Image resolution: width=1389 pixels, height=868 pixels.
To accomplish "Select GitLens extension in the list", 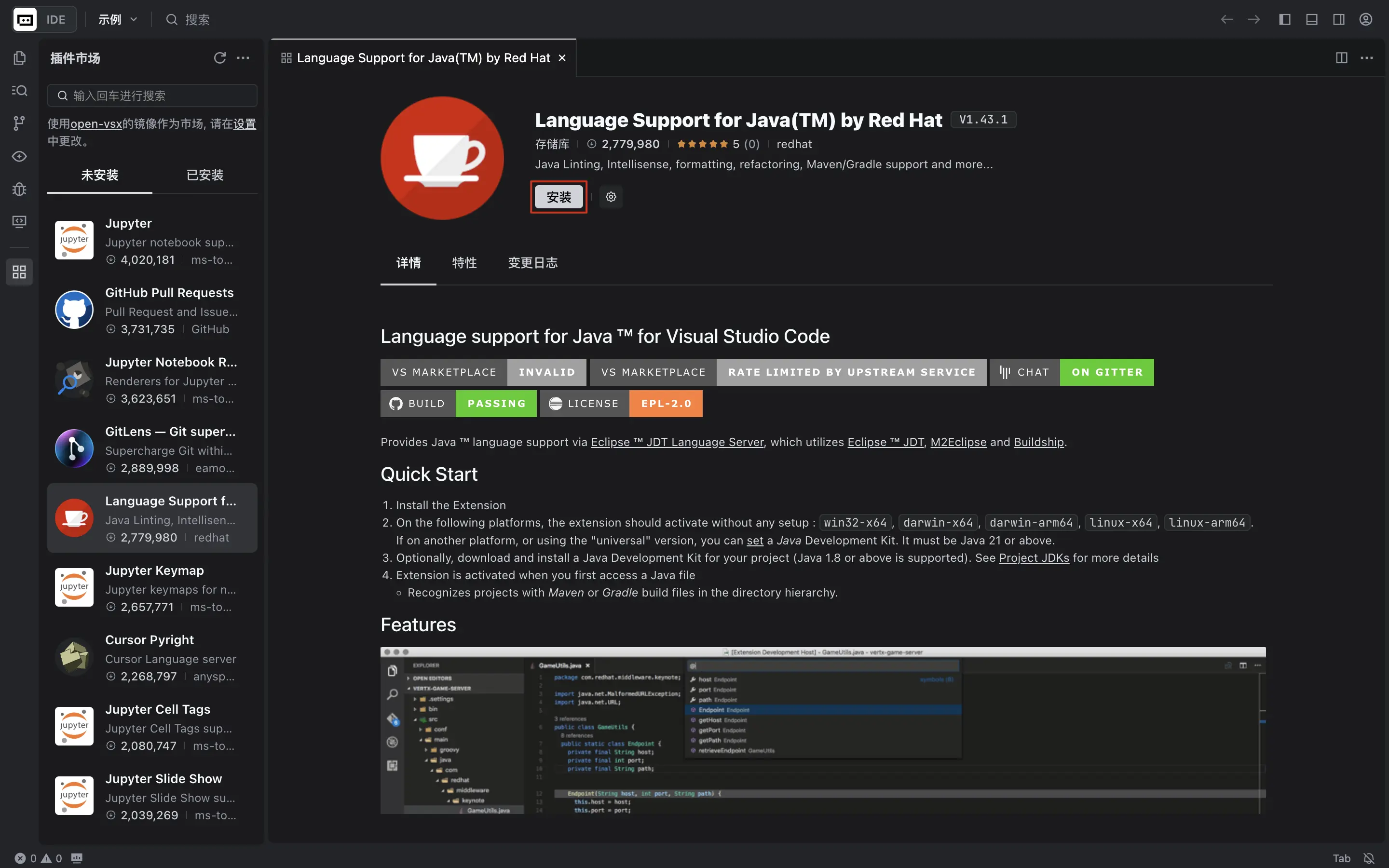I will pyautogui.click(x=152, y=449).
